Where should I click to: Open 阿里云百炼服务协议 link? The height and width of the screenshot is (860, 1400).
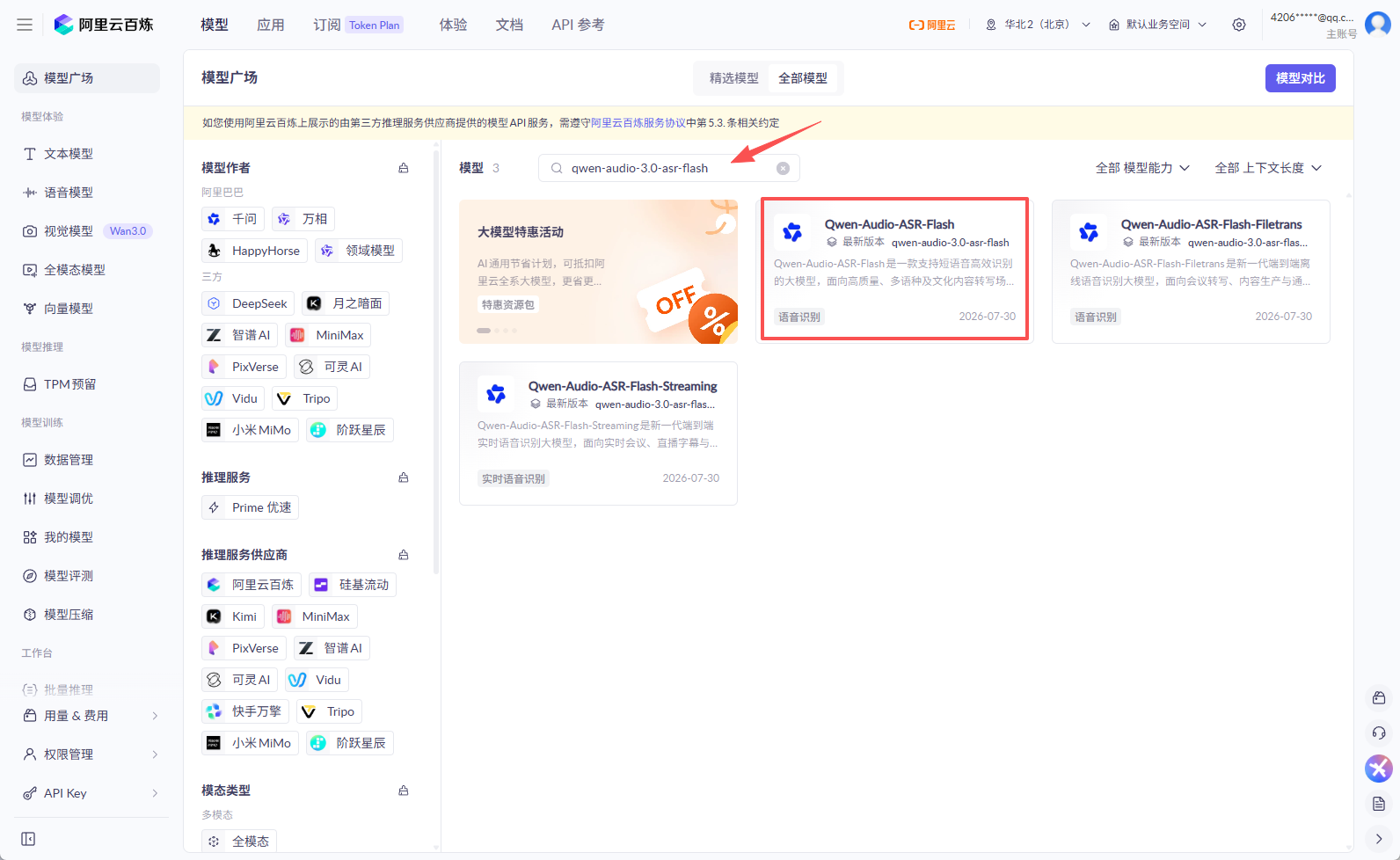638,123
